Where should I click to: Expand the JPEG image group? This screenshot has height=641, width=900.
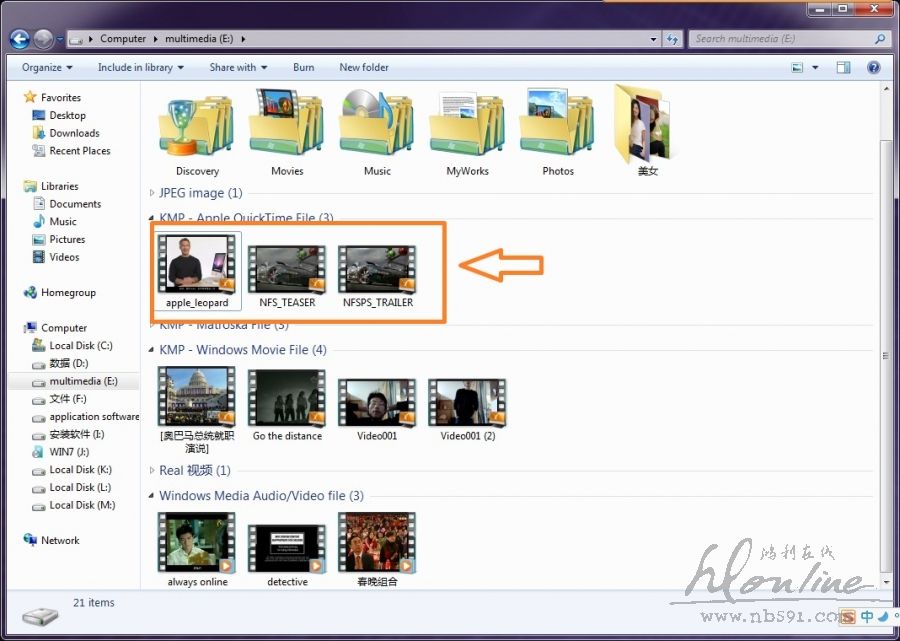pos(153,193)
